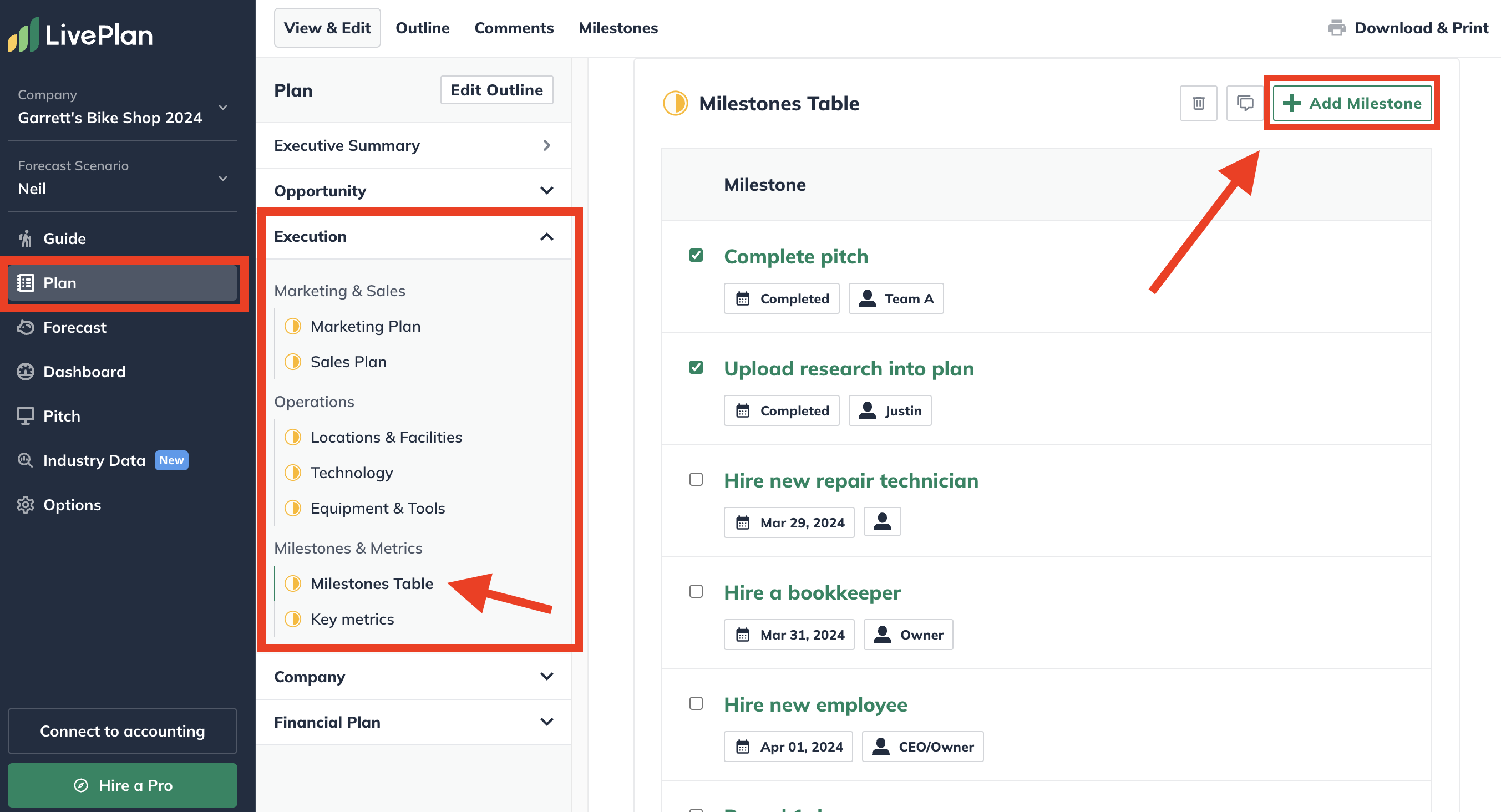Click the LivePlan logo
The height and width of the screenshot is (812, 1501).
point(80,34)
